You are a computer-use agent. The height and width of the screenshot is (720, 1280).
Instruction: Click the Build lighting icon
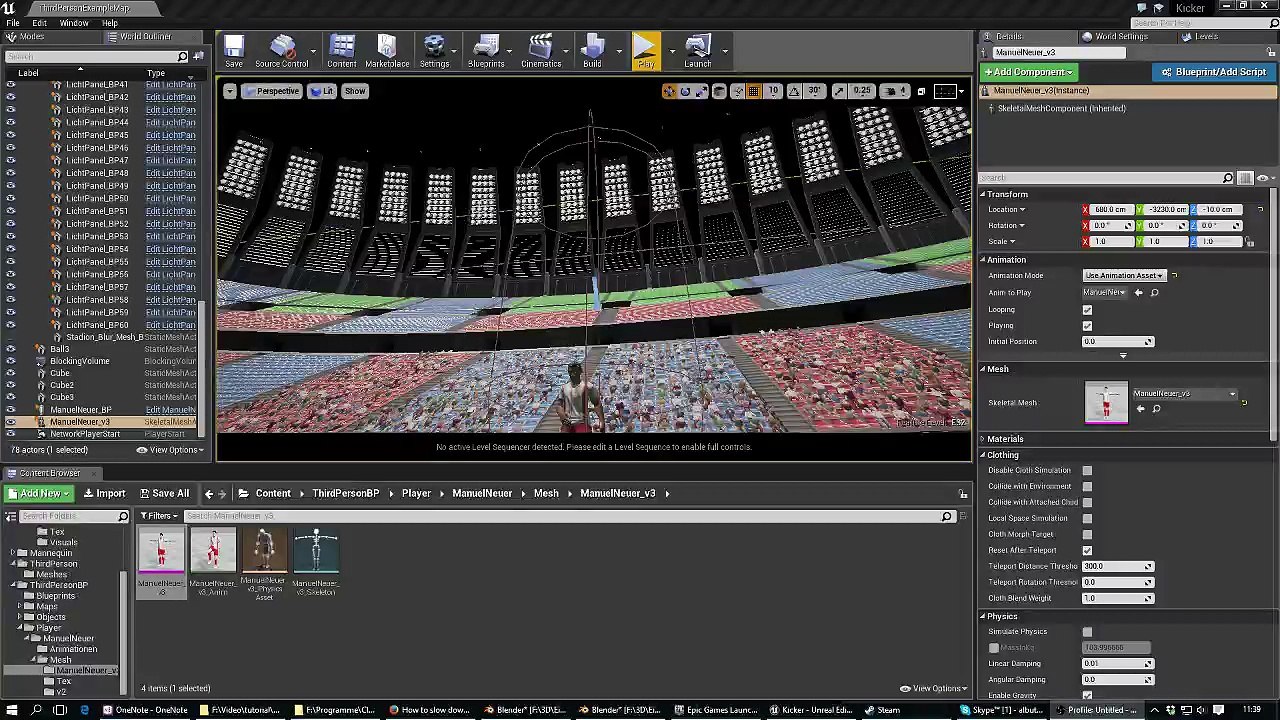tap(592, 51)
